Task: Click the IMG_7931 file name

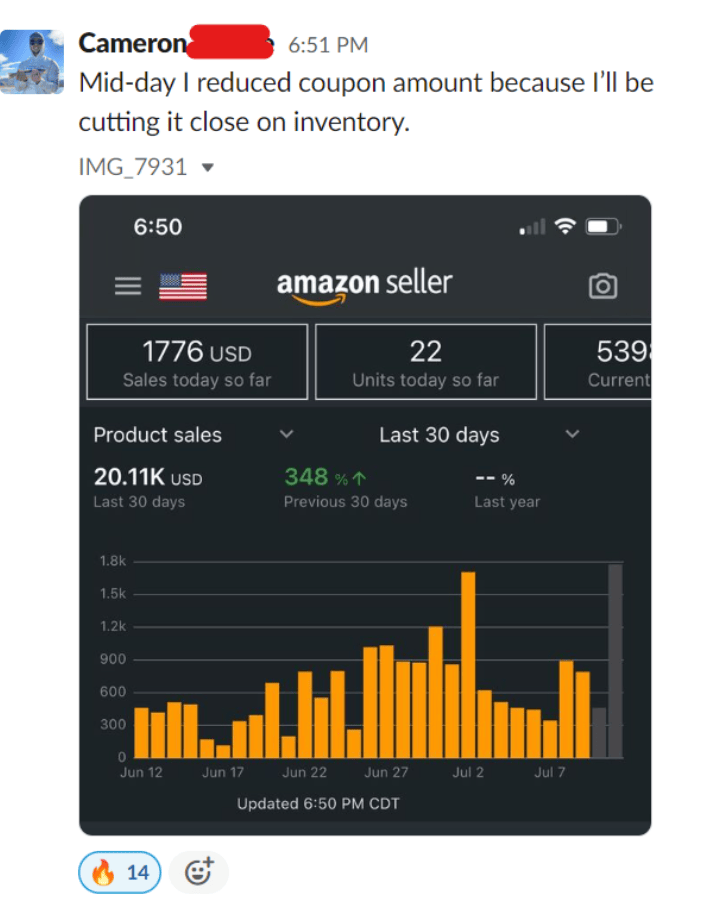Action: 133,167
